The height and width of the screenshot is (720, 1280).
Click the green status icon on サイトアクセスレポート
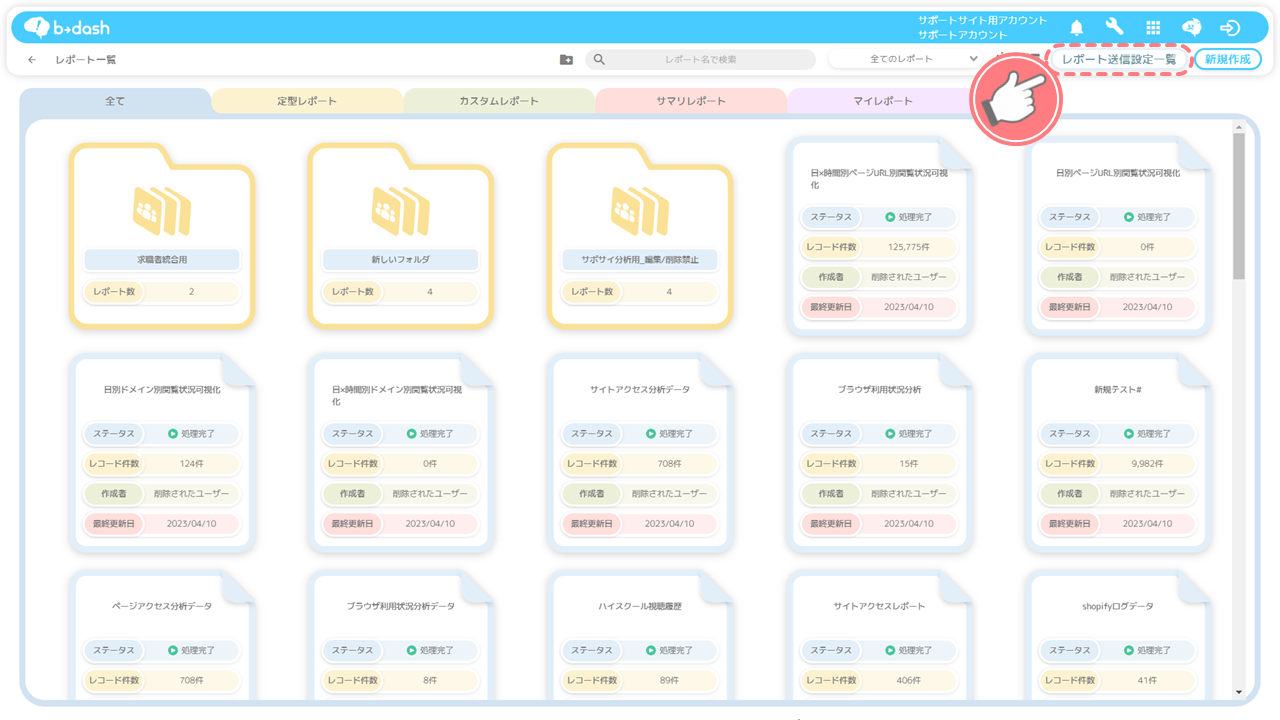pyautogui.click(x=890, y=650)
